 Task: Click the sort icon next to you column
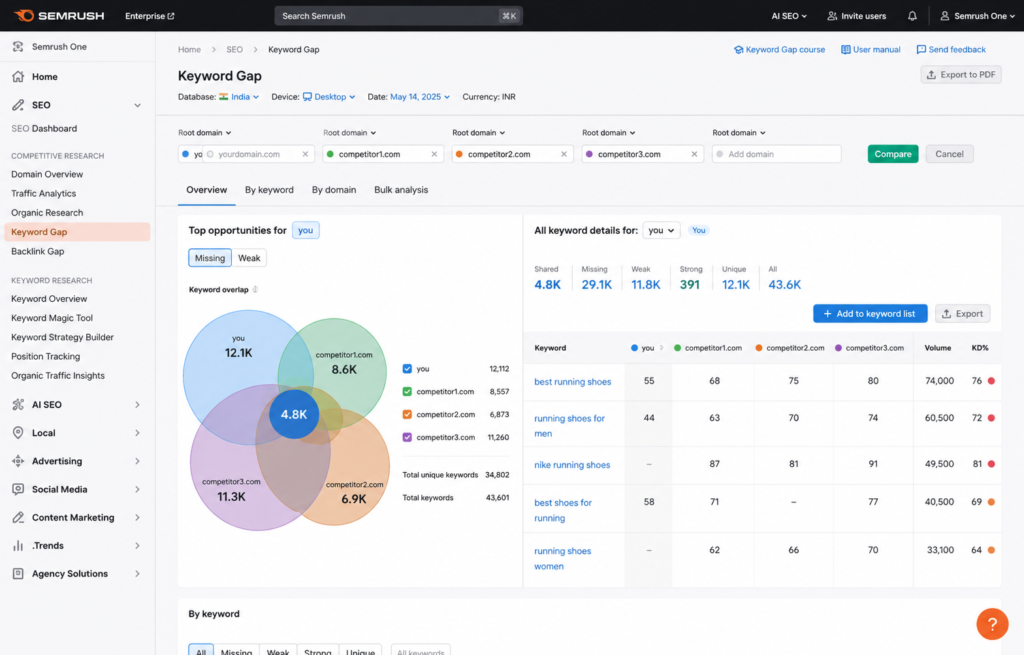[661, 348]
